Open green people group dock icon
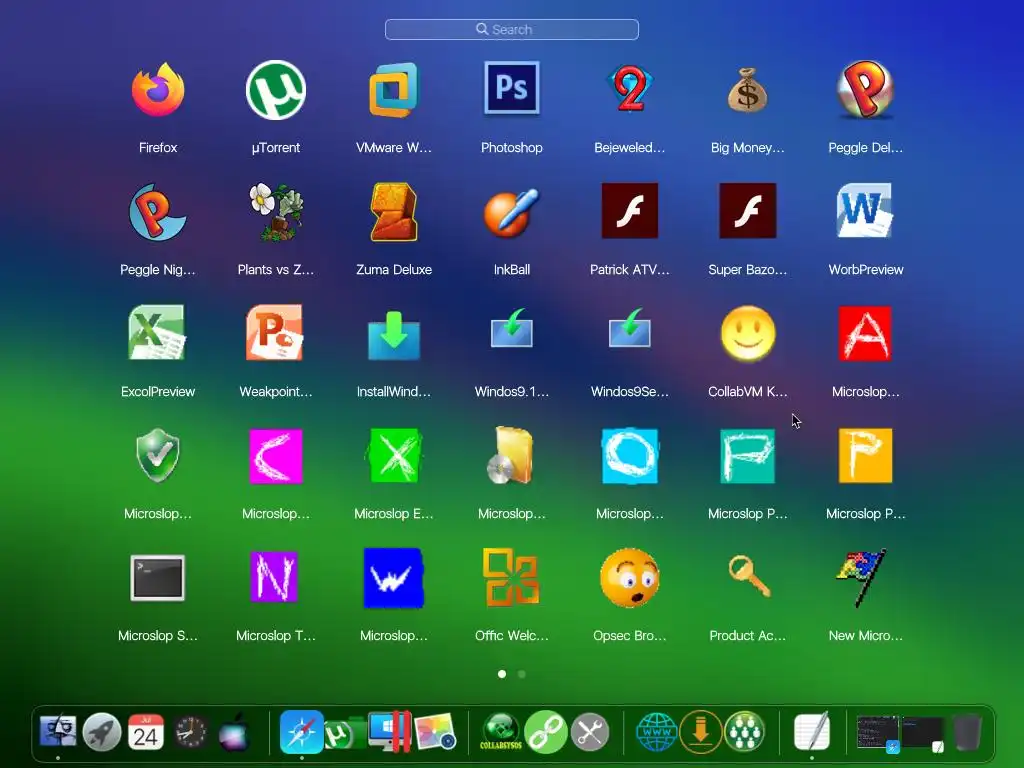1024x768 pixels. click(x=744, y=732)
